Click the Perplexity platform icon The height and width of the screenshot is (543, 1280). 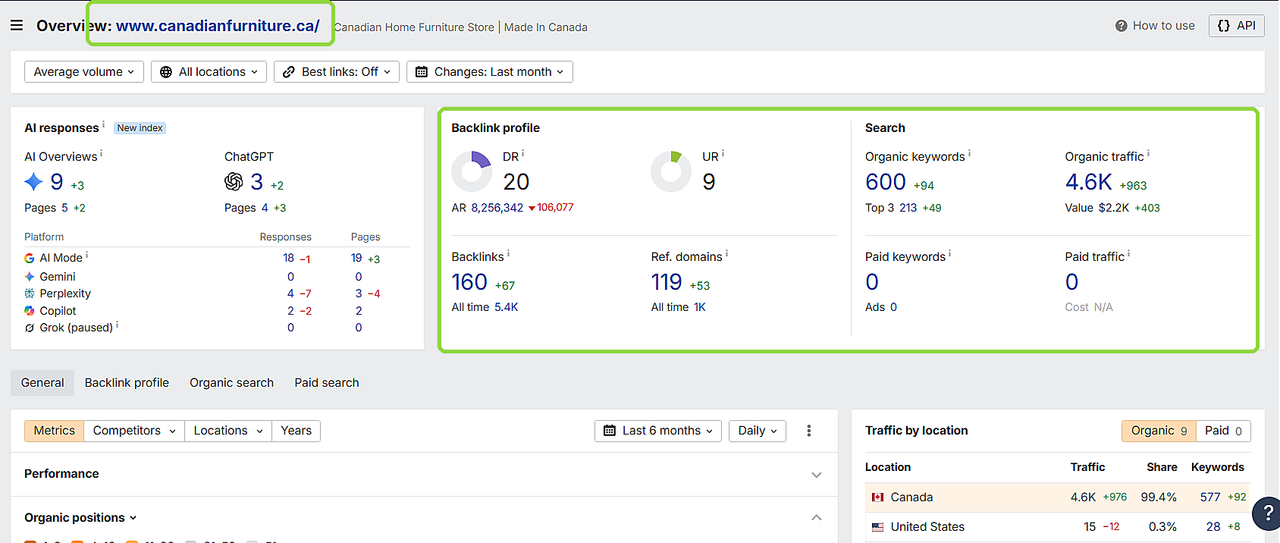(x=29, y=293)
